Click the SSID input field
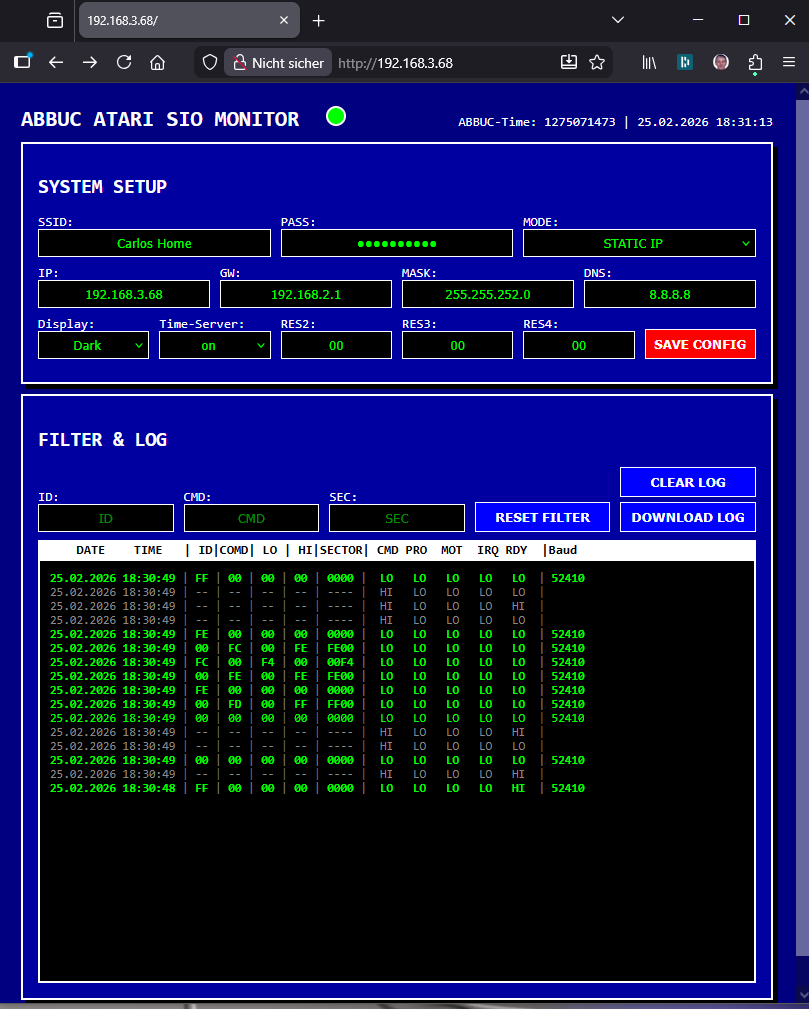This screenshot has height=1009, width=809. click(154, 243)
